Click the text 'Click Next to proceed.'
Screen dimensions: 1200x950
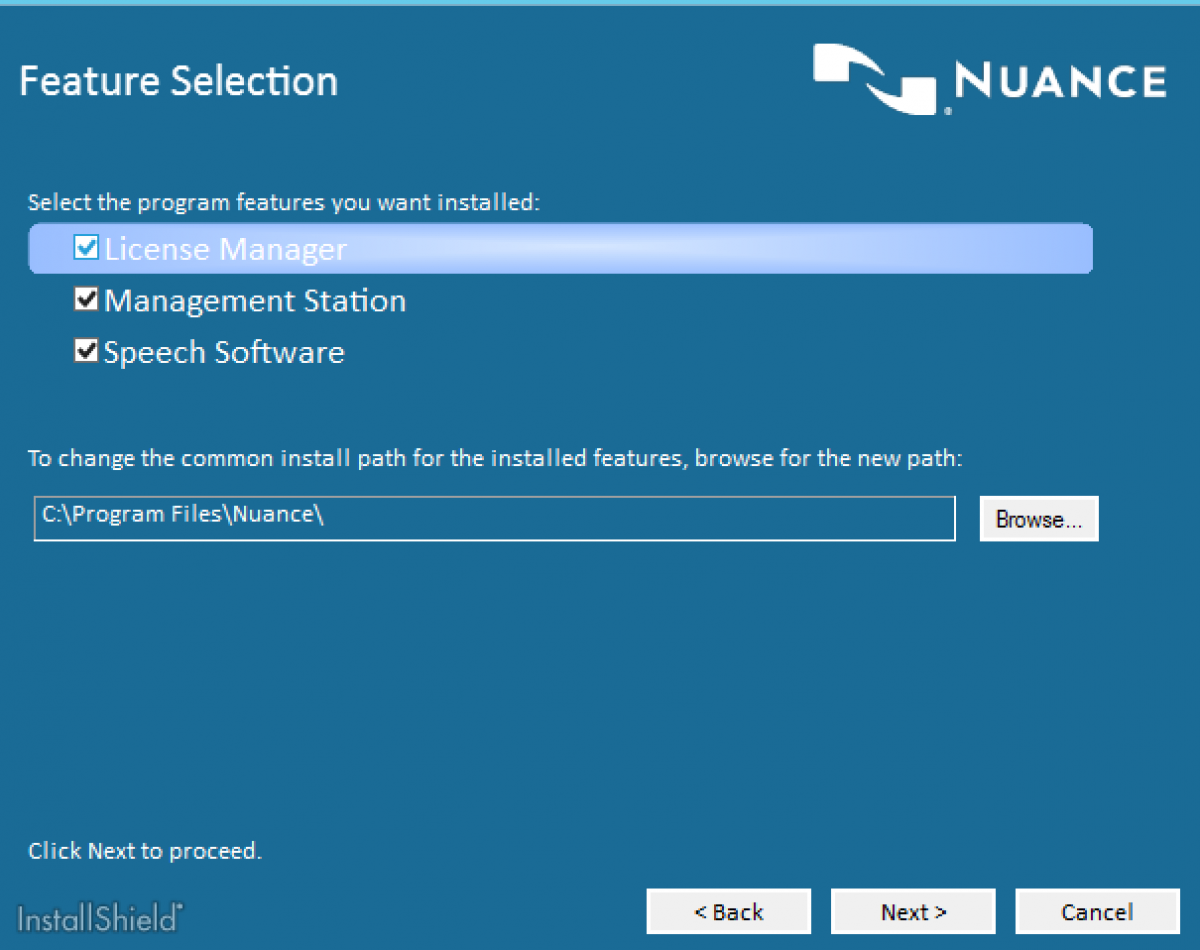pyautogui.click(x=144, y=851)
